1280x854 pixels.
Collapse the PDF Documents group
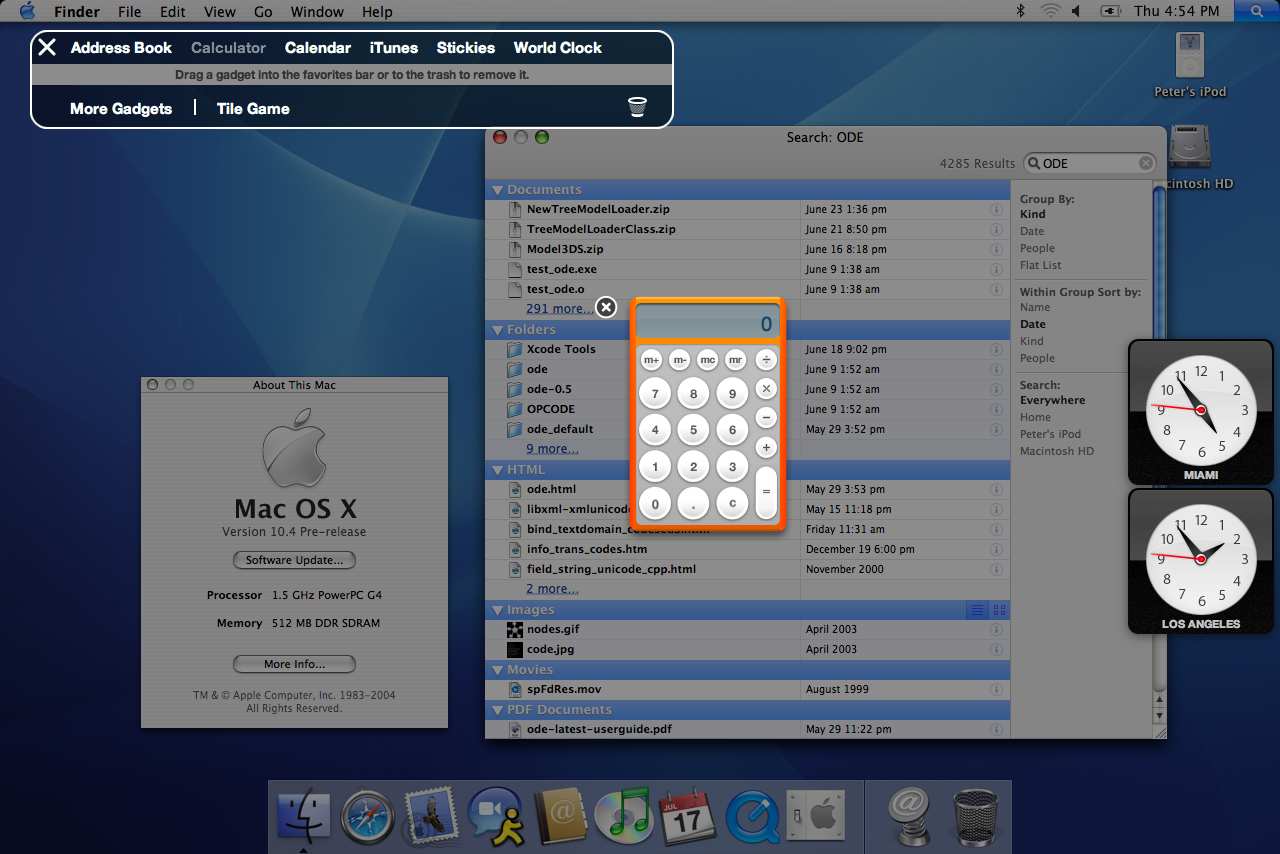497,710
